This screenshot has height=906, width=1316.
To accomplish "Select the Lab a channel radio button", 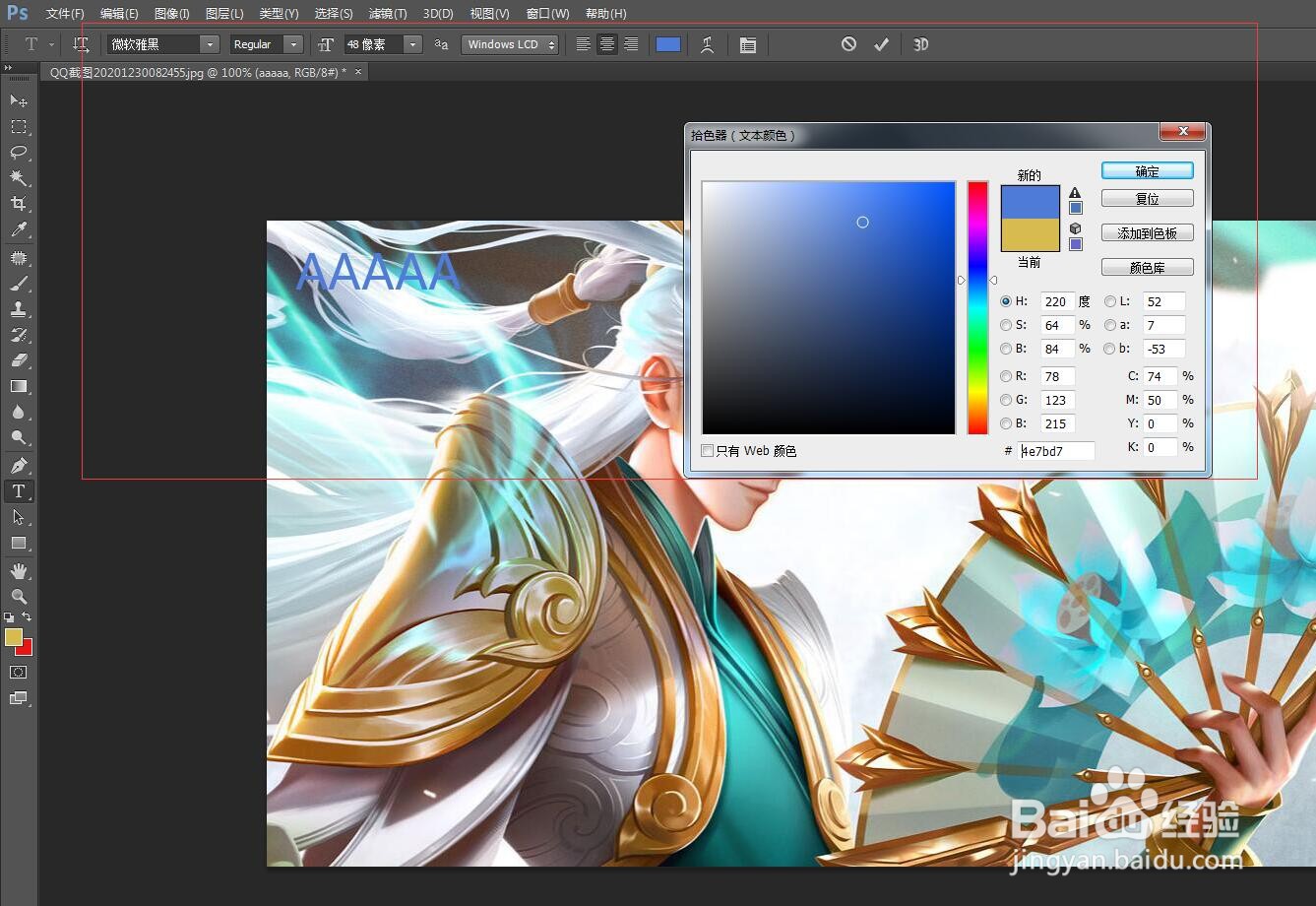I will pyautogui.click(x=1110, y=325).
